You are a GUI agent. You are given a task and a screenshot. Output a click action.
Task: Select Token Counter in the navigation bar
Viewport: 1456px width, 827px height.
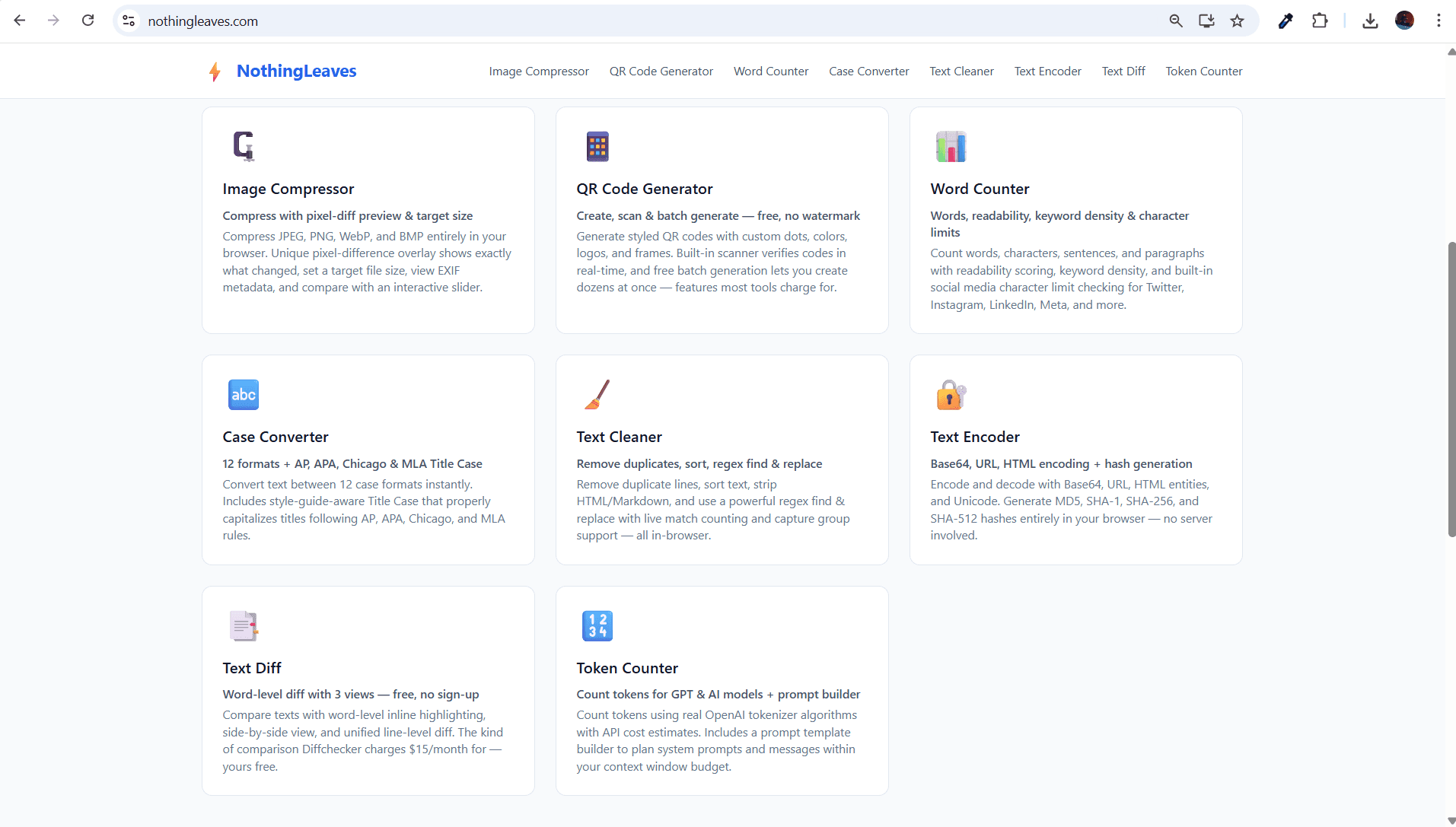(1203, 72)
